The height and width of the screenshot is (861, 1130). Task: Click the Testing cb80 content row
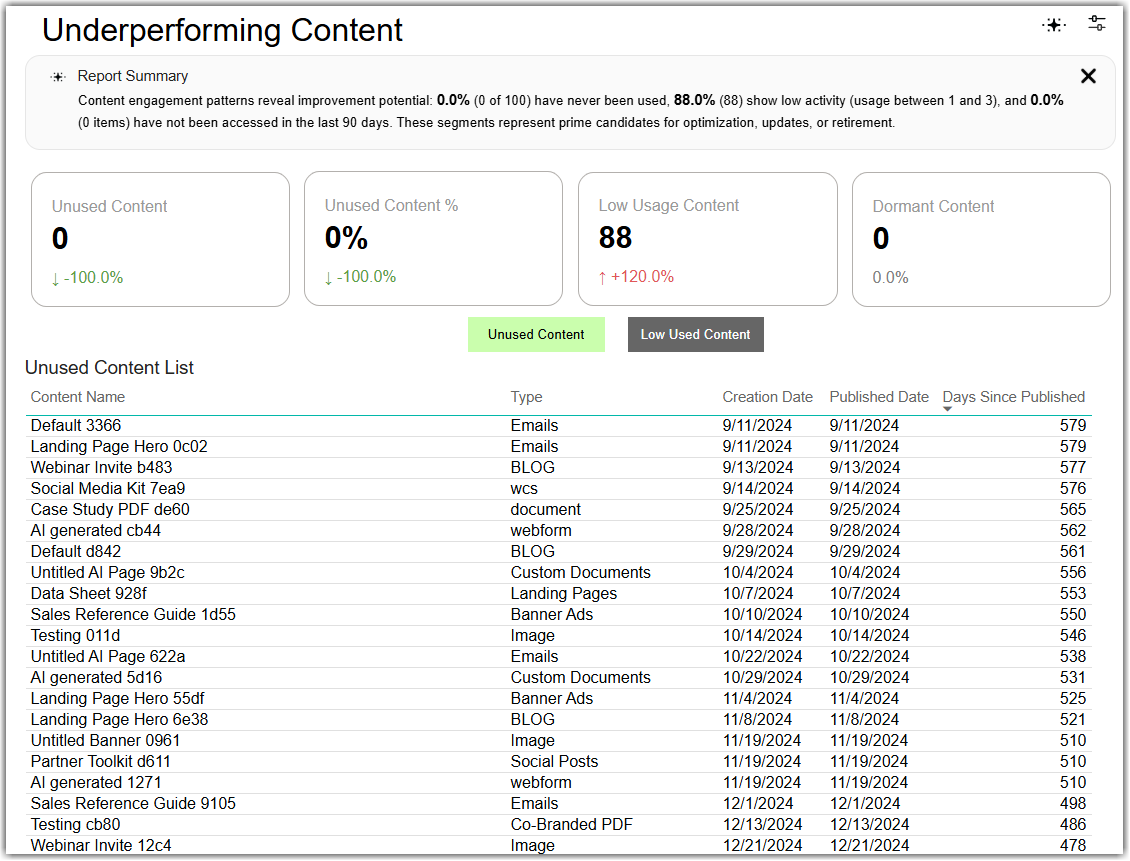point(559,824)
